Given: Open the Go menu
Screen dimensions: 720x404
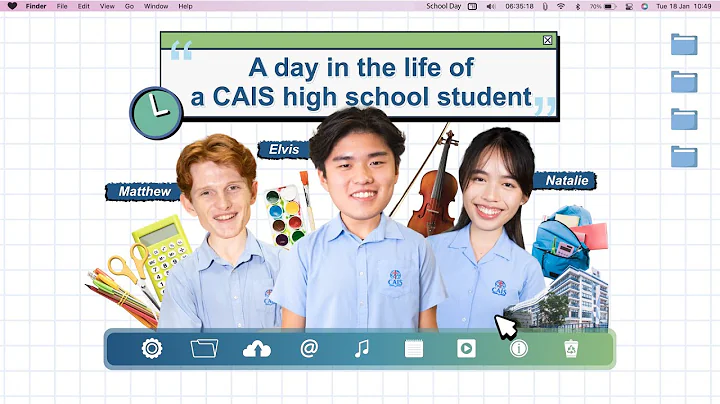Looking at the screenshot, I should [129, 6].
